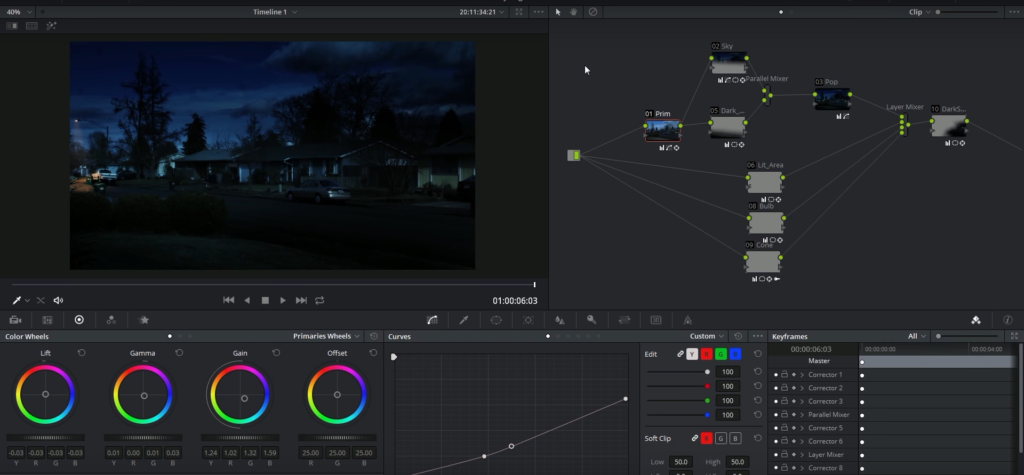Select the 06 Lit_Area node
The image size is (1024, 475).
point(765,182)
